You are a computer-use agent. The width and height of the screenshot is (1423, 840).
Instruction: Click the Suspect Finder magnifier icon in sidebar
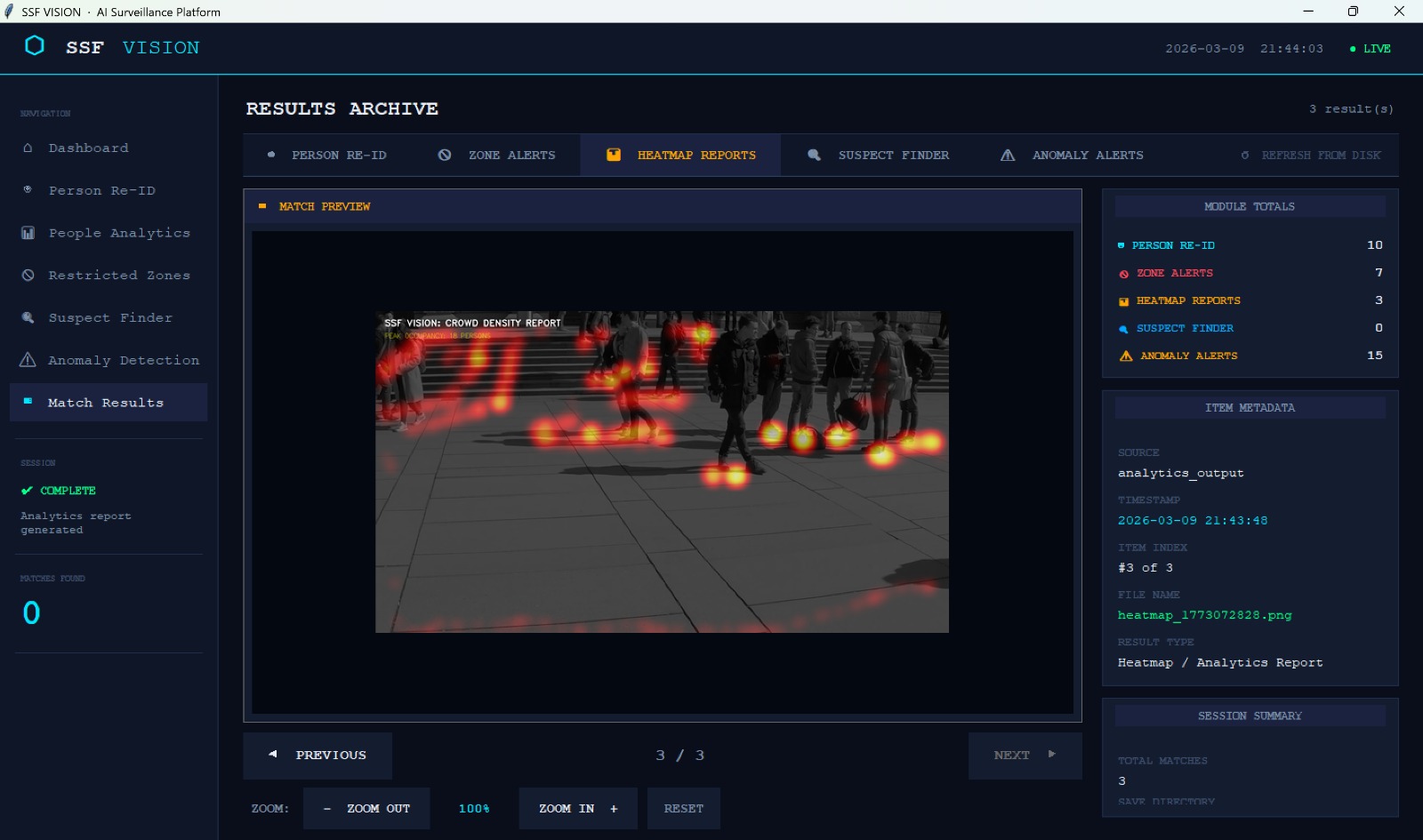click(28, 317)
